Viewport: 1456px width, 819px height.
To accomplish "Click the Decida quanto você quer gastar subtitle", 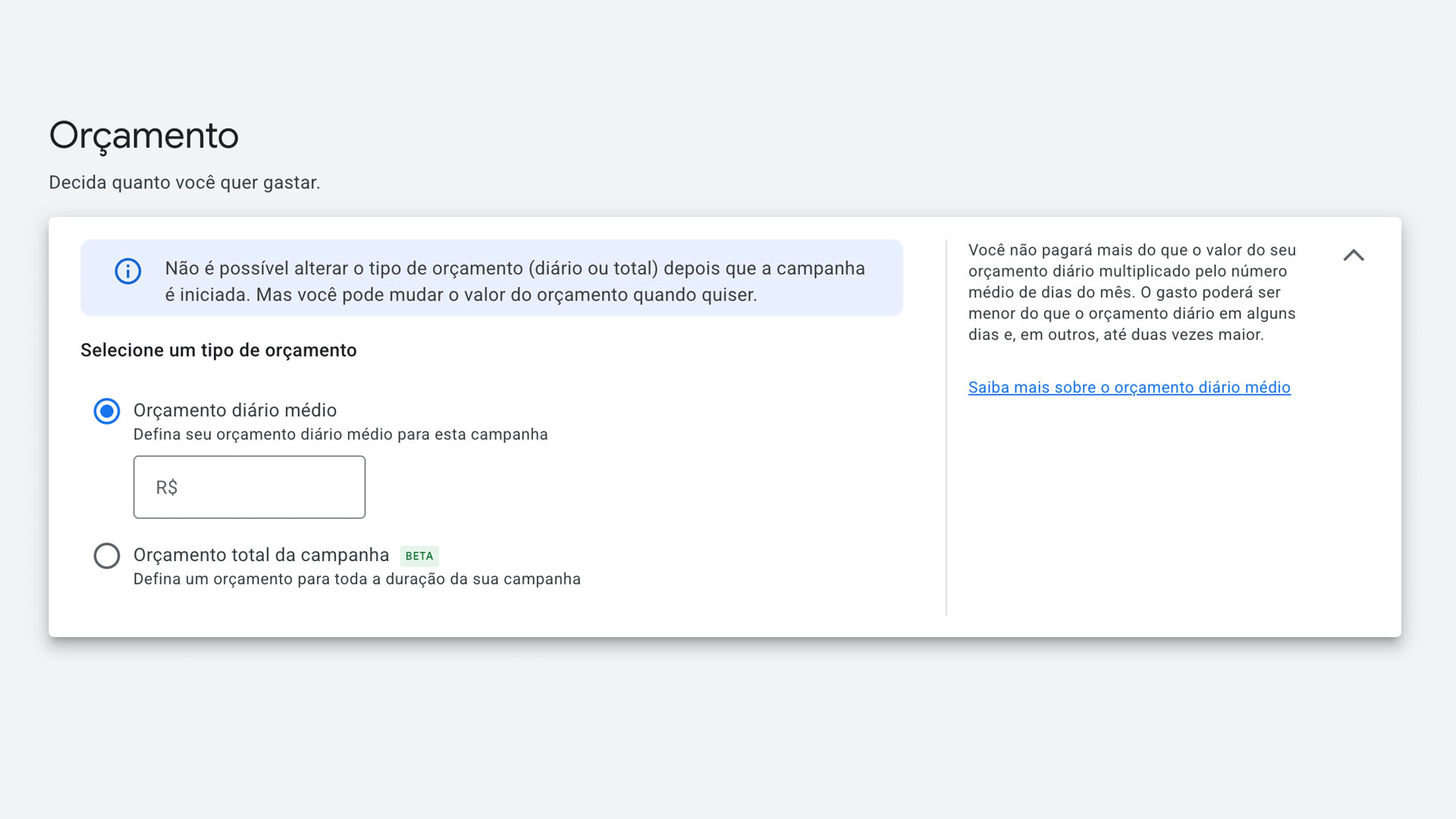I will point(184,183).
